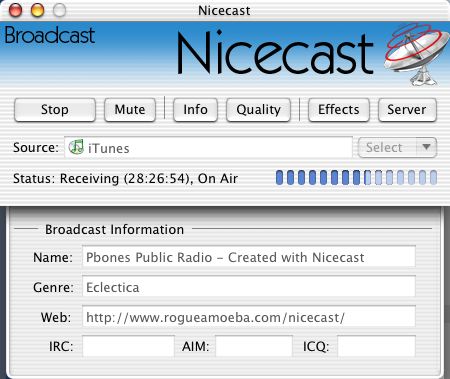Click the ICQ input field
The width and height of the screenshot is (450, 379).
(376, 347)
